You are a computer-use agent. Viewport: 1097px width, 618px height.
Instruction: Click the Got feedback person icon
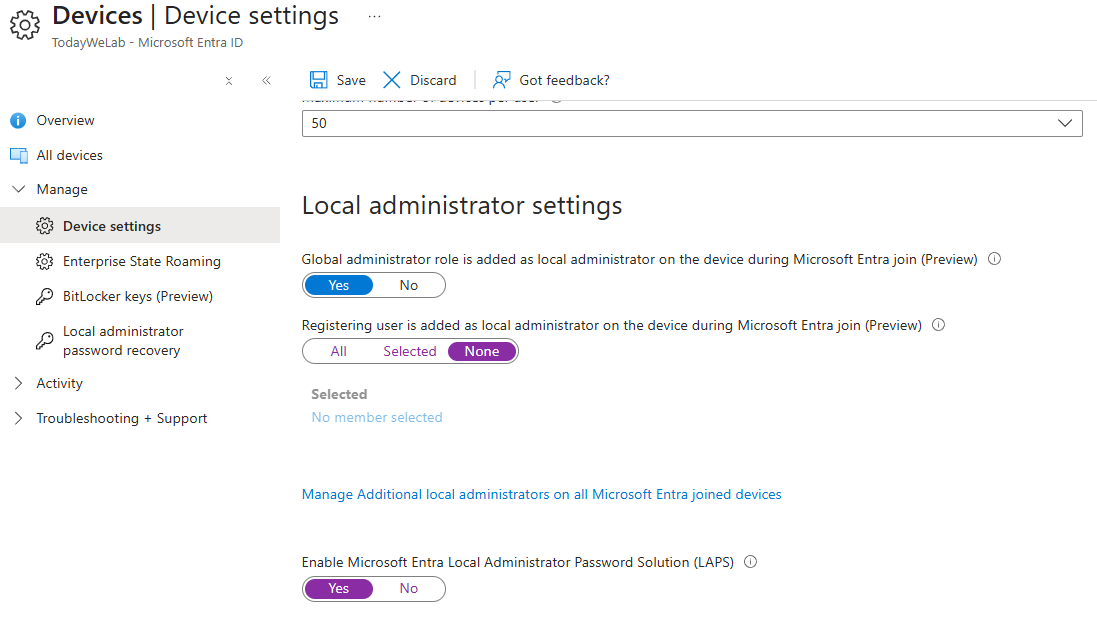[502, 80]
